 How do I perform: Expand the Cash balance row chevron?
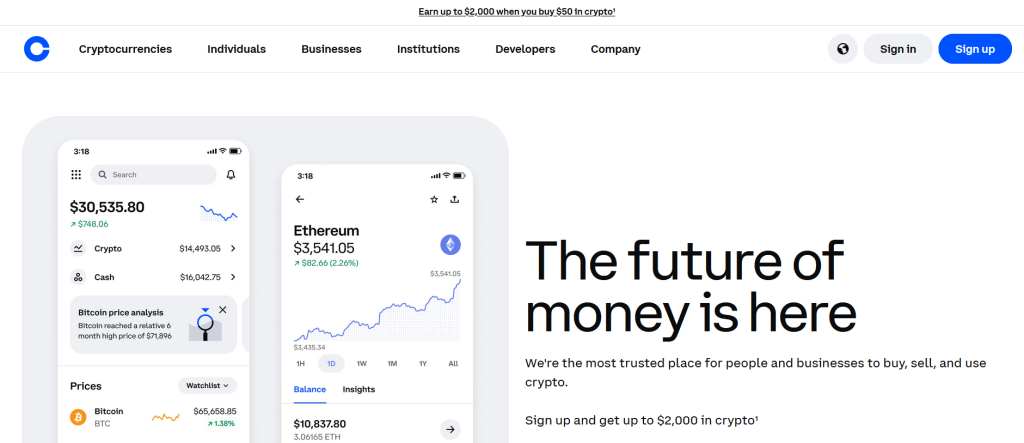(x=233, y=277)
